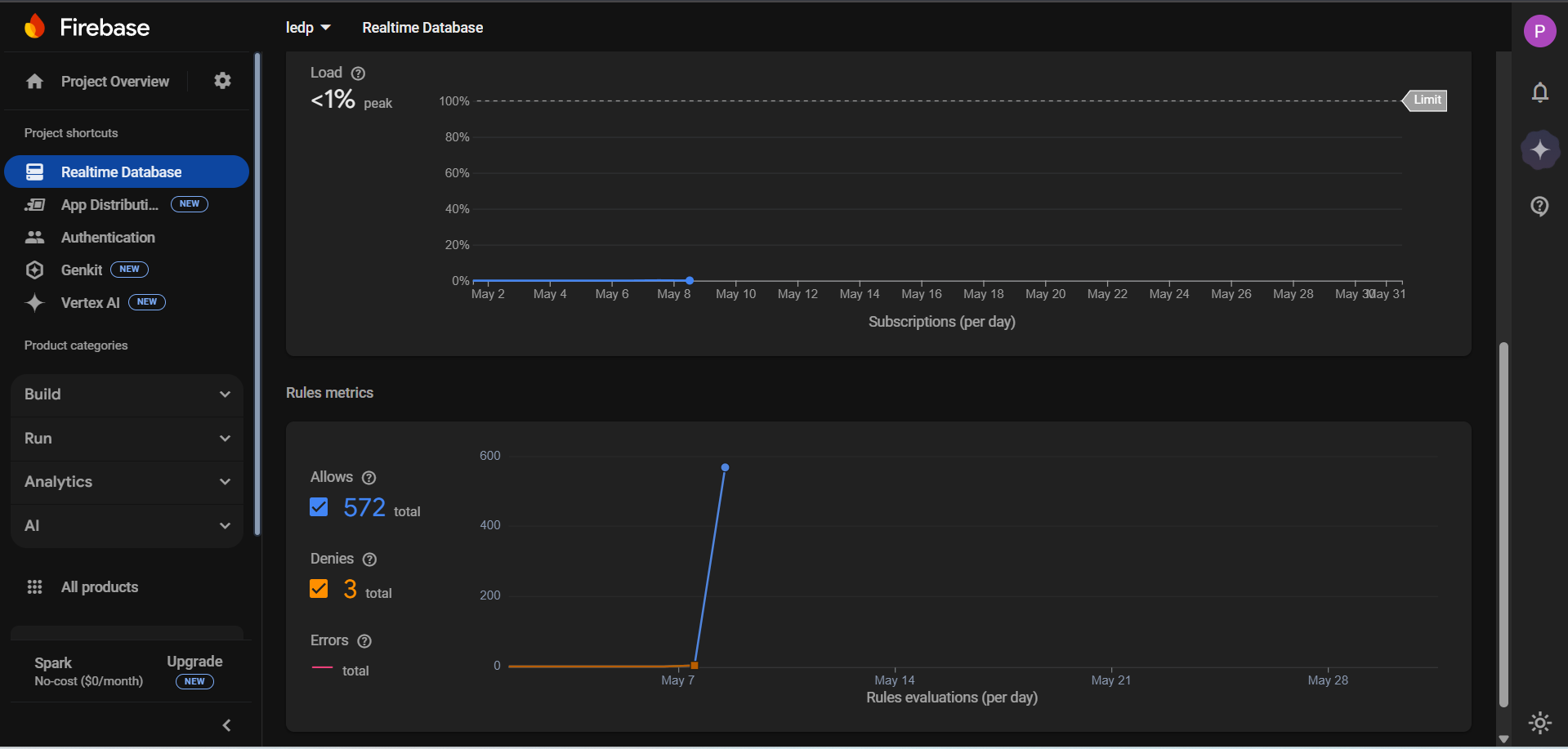Click the All products grid icon

(x=34, y=586)
